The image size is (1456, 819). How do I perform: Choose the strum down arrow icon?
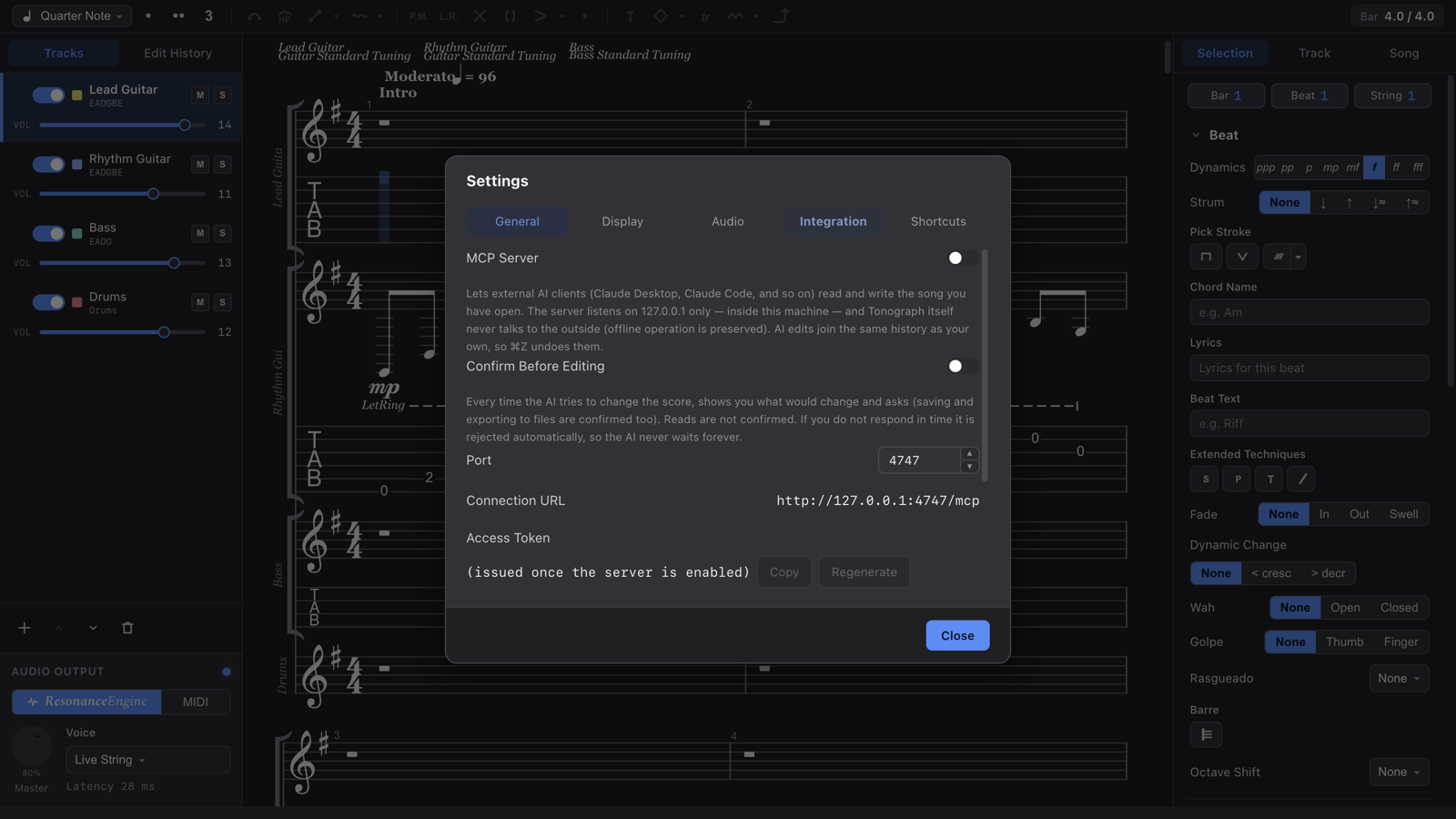click(x=1323, y=203)
